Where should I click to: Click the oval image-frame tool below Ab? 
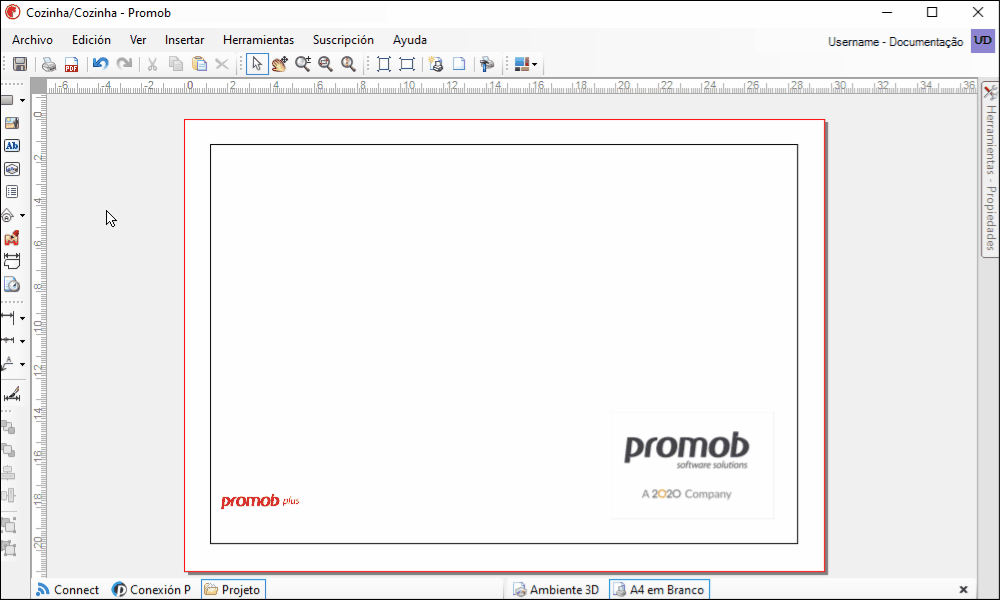point(11,169)
